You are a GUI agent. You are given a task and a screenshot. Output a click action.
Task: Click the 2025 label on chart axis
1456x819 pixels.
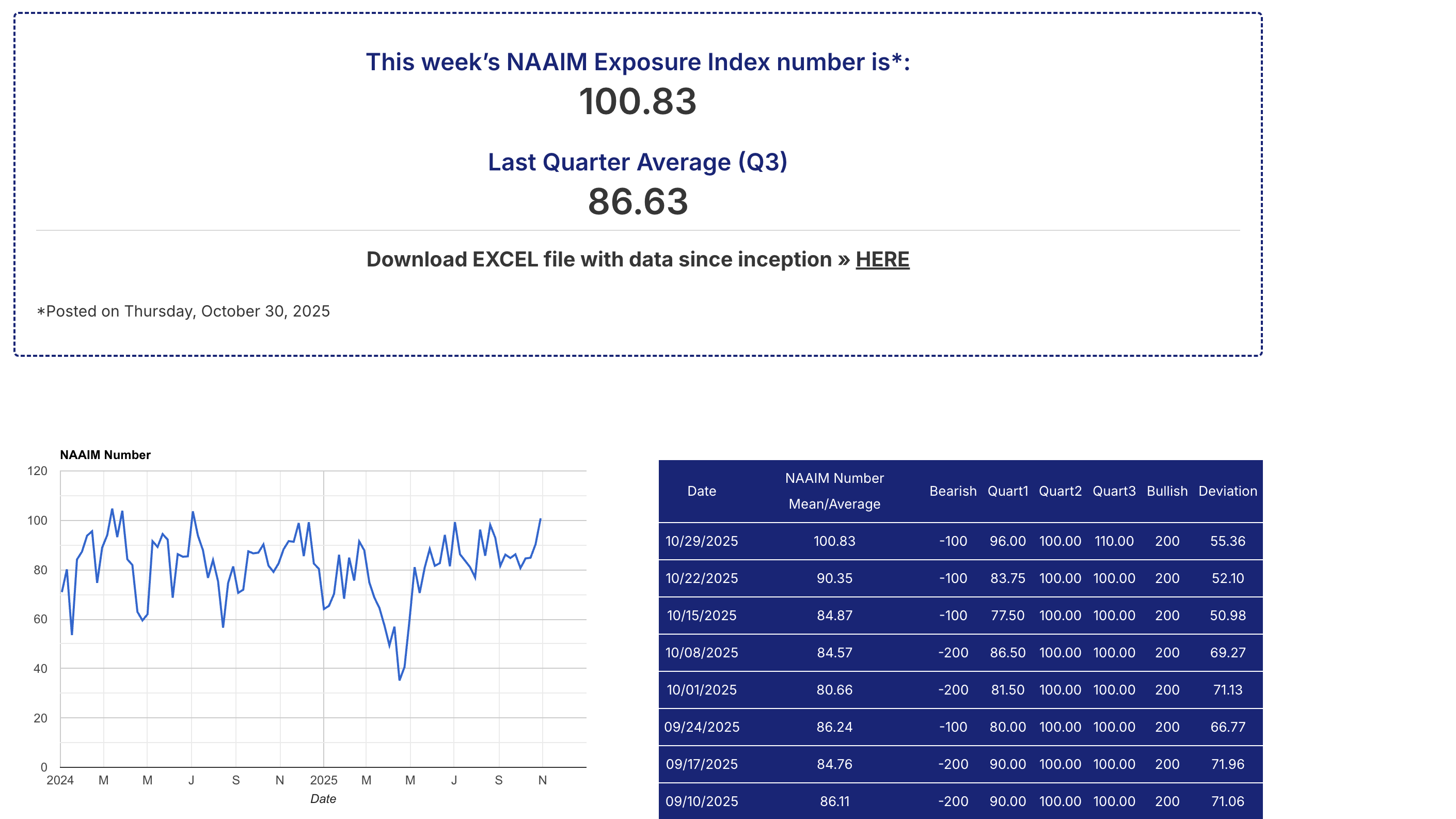pos(323,780)
